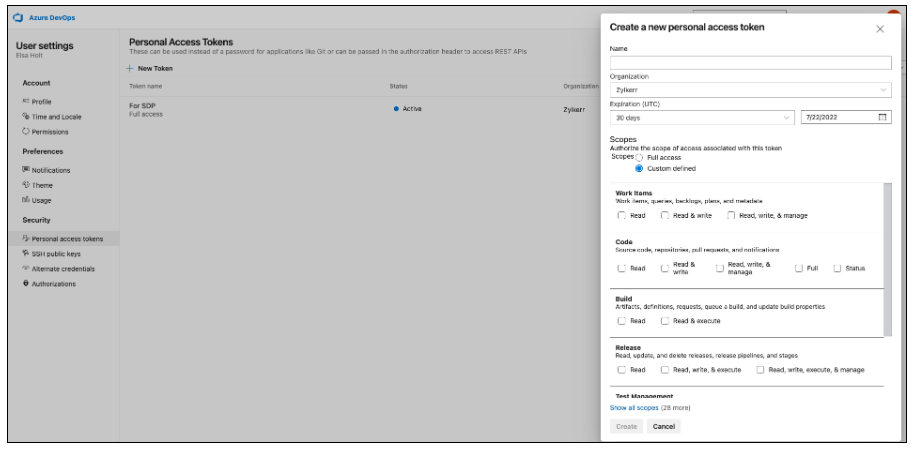Click the Usage icon
The width and height of the screenshot is (917, 452).
26,200
